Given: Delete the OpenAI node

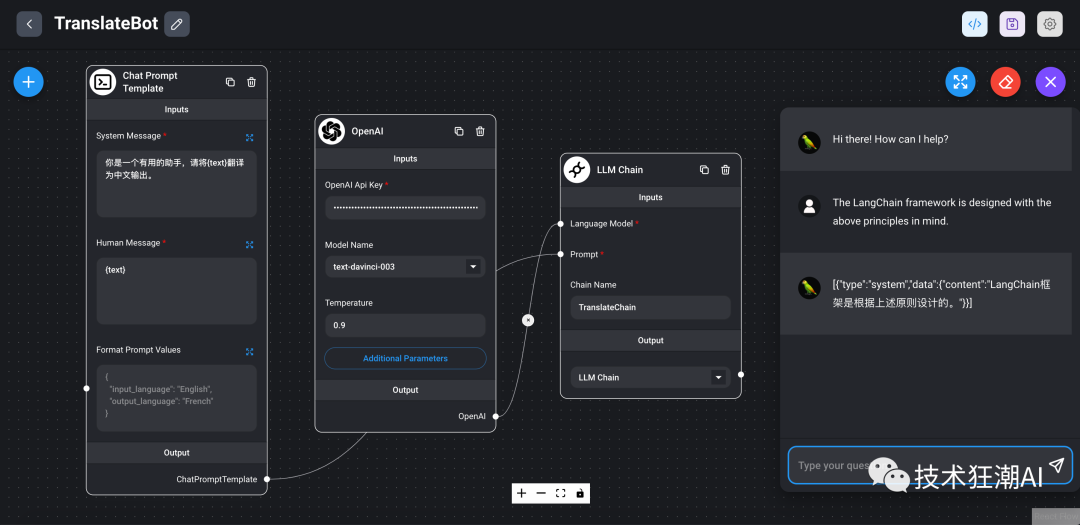Looking at the screenshot, I should pos(480,131).
